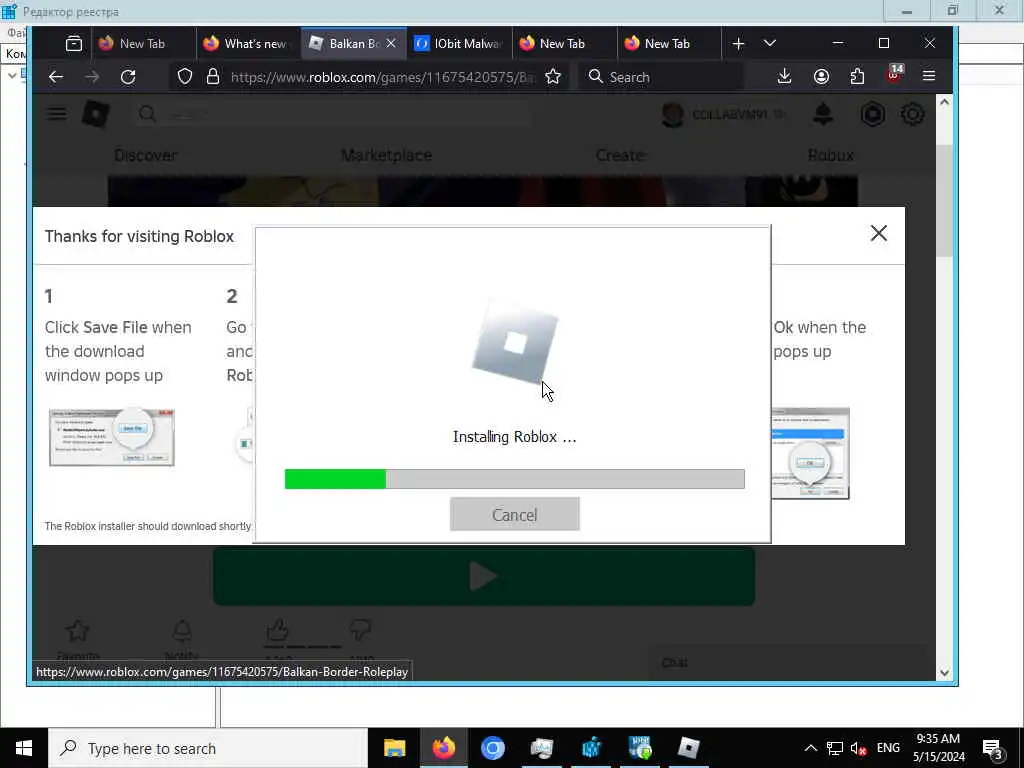Open the tracking protection shield icon

(185, 76)
